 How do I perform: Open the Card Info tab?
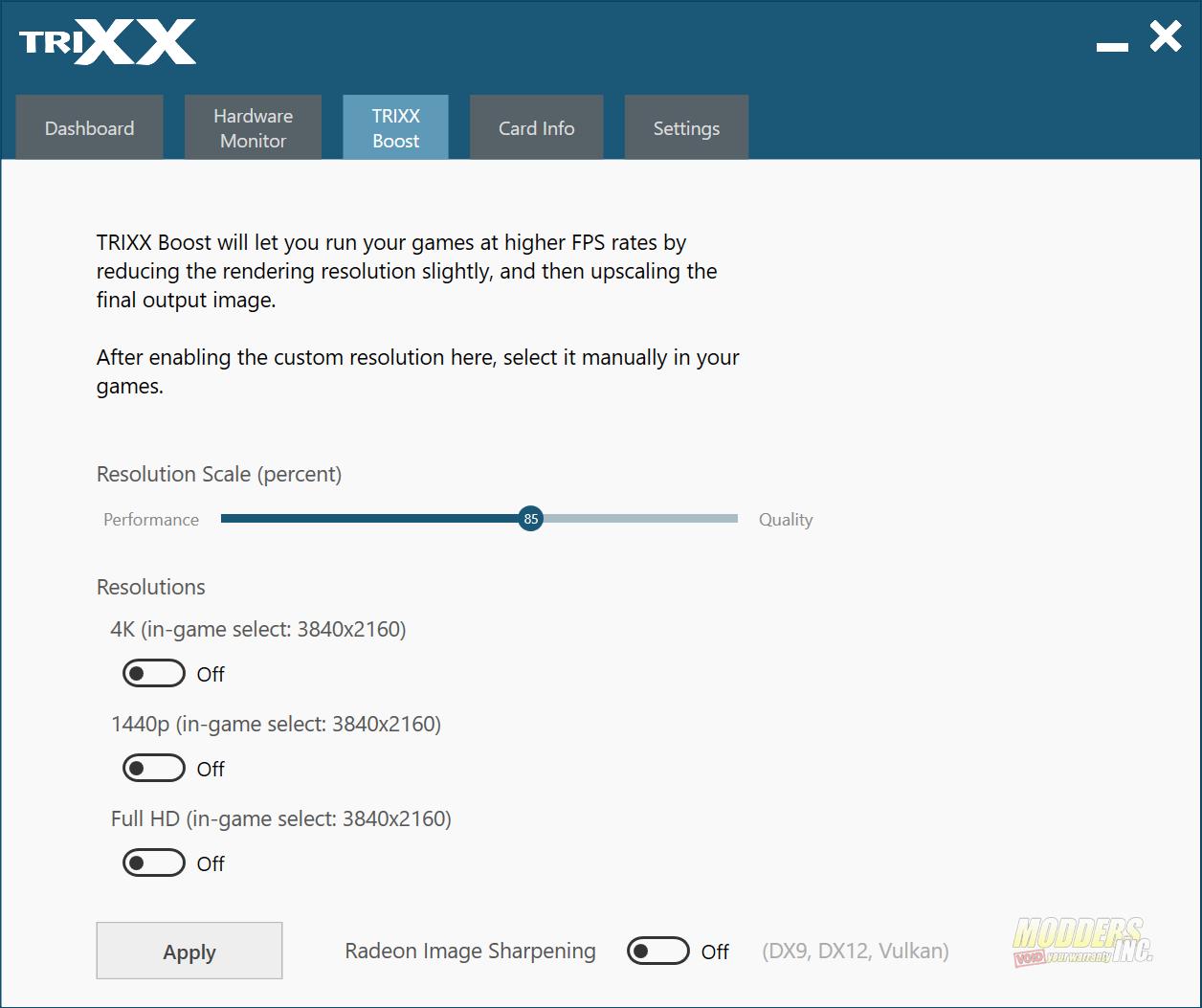coord(537,127)
